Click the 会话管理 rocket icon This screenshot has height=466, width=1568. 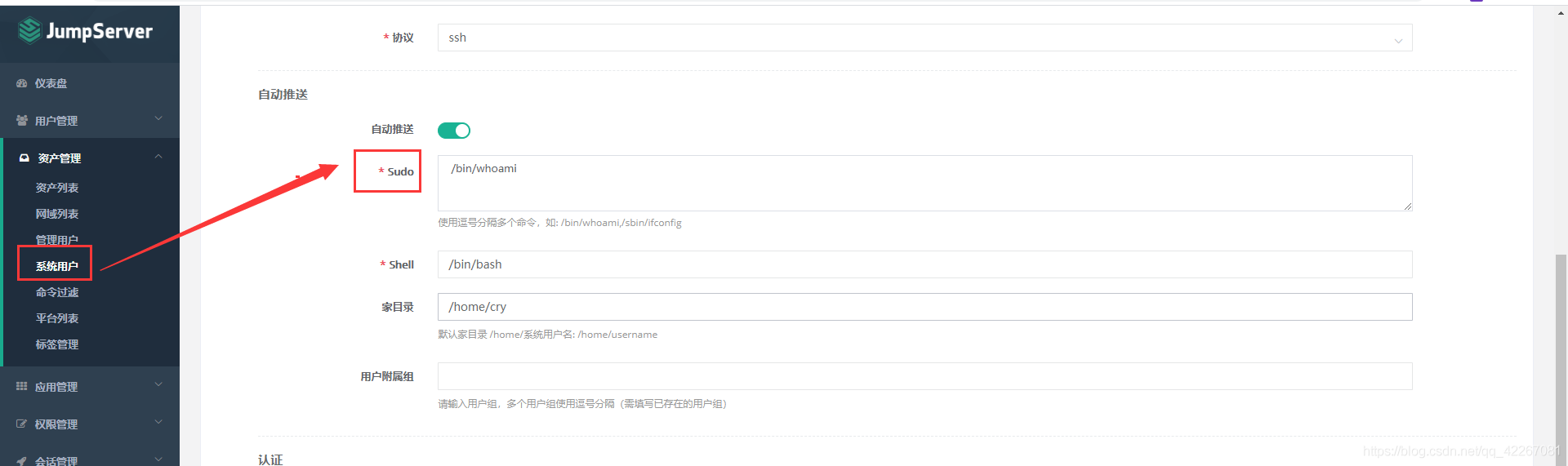point(22,461)
